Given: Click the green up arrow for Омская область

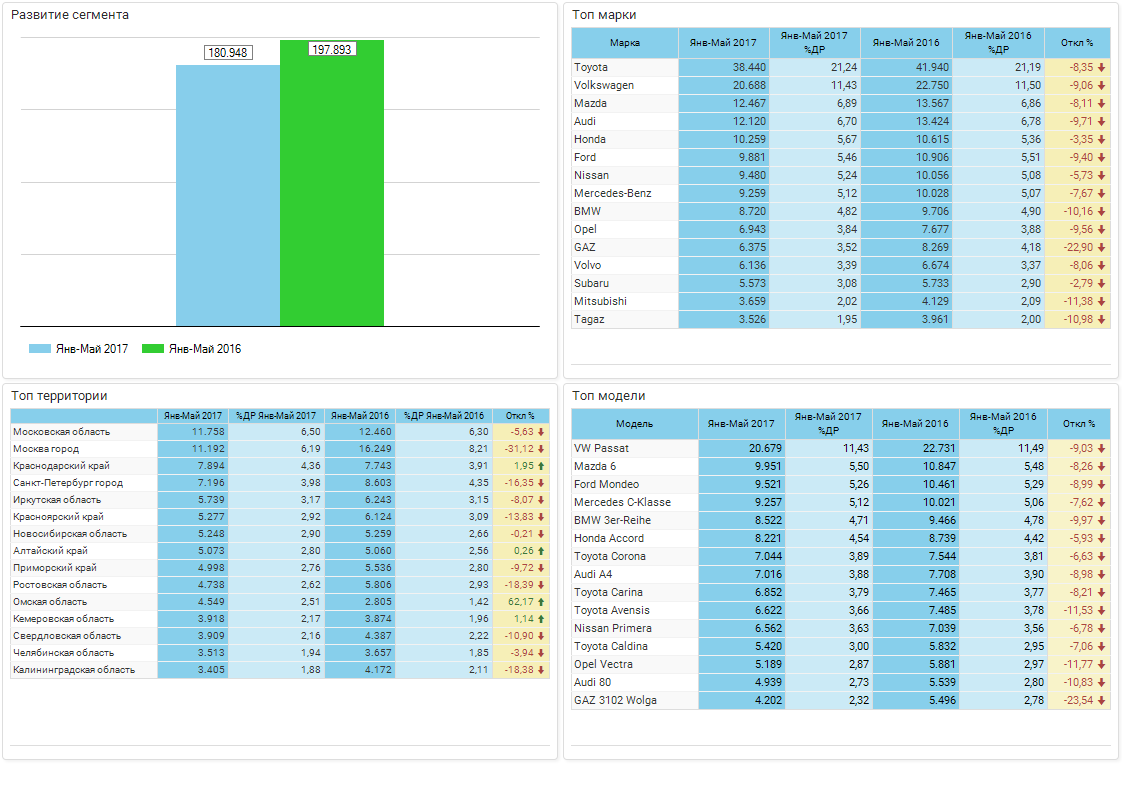Looking at the screenshot, I should click(541, 602).
